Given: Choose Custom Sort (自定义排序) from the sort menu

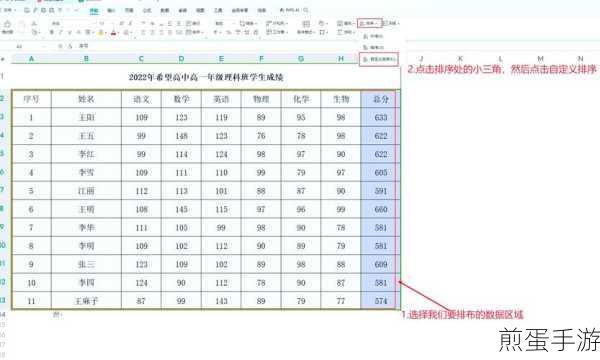Looking at the screenshot, I should pyautogui.click(x=379, y=59).
